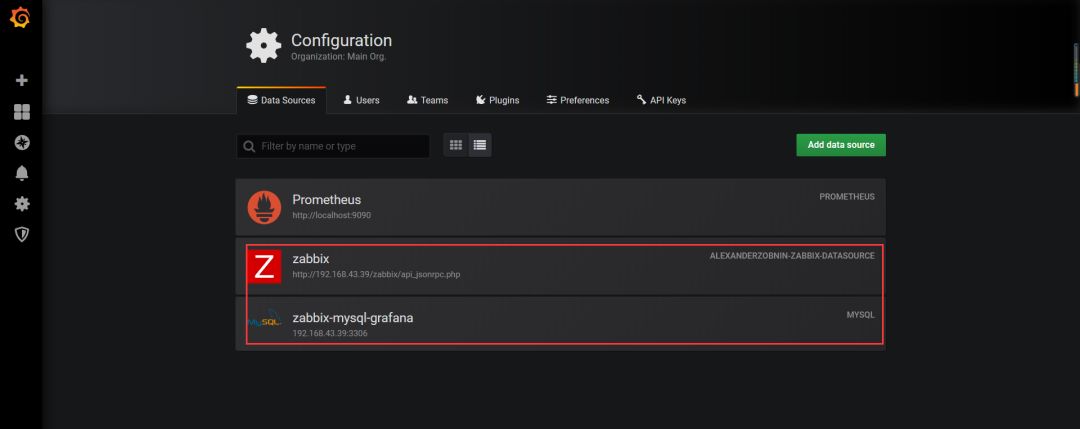Click the Prometheus flame logo
The height and width of the screenshot is (429, 1080).
pos(264,207)
